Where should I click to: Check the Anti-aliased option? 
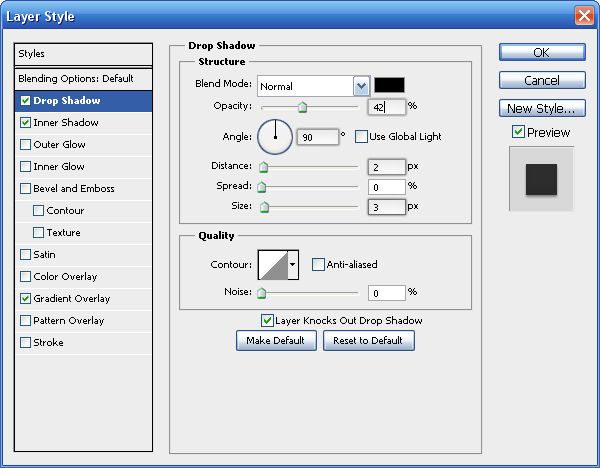pyautogui.click(x=318, y=264)
